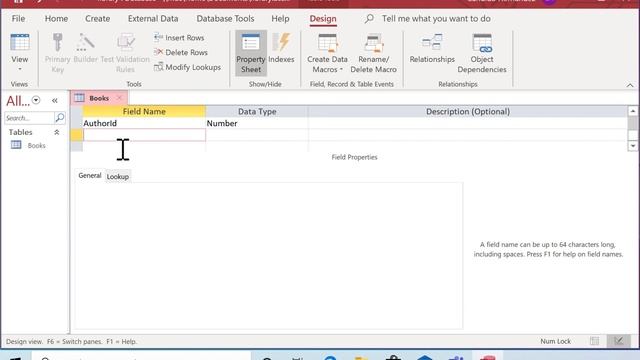Click Rename/Delete Macro
The height and width of the screenshot is (360, 640).
coord(373,53)
